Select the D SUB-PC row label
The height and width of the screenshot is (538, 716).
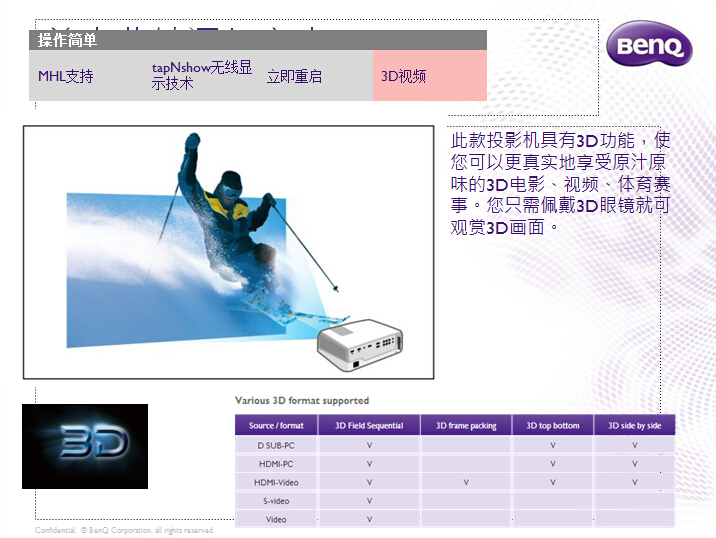tap(276, 445)
